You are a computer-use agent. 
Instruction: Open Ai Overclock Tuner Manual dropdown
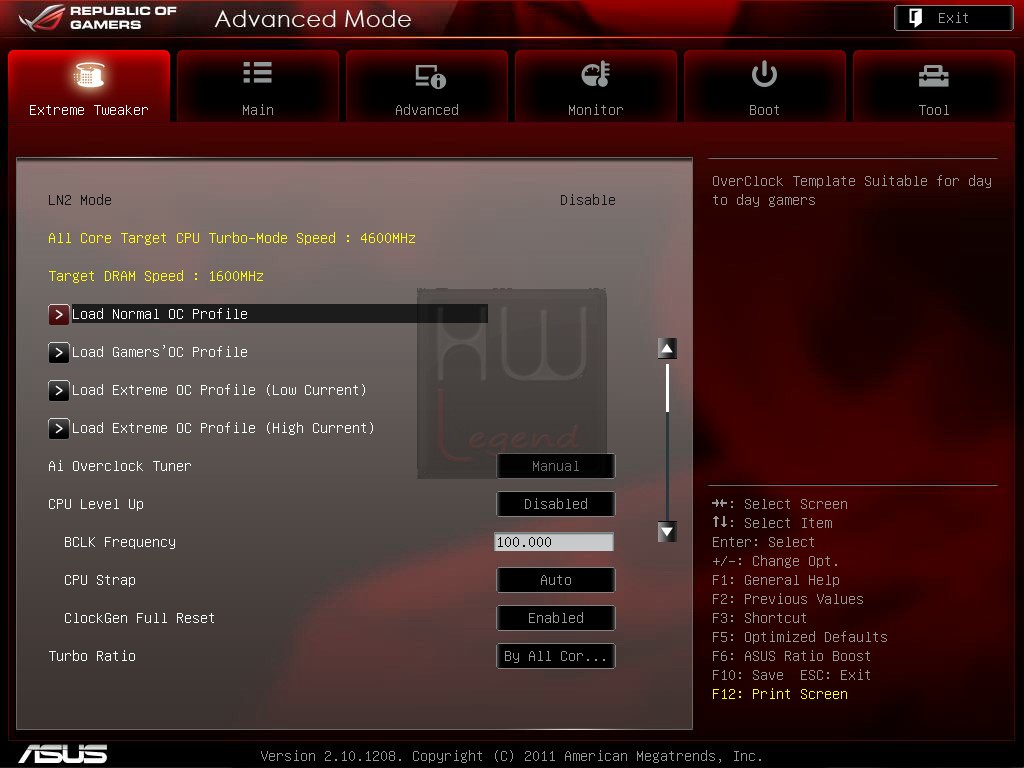pyautogui.click(x=556, y=466)
